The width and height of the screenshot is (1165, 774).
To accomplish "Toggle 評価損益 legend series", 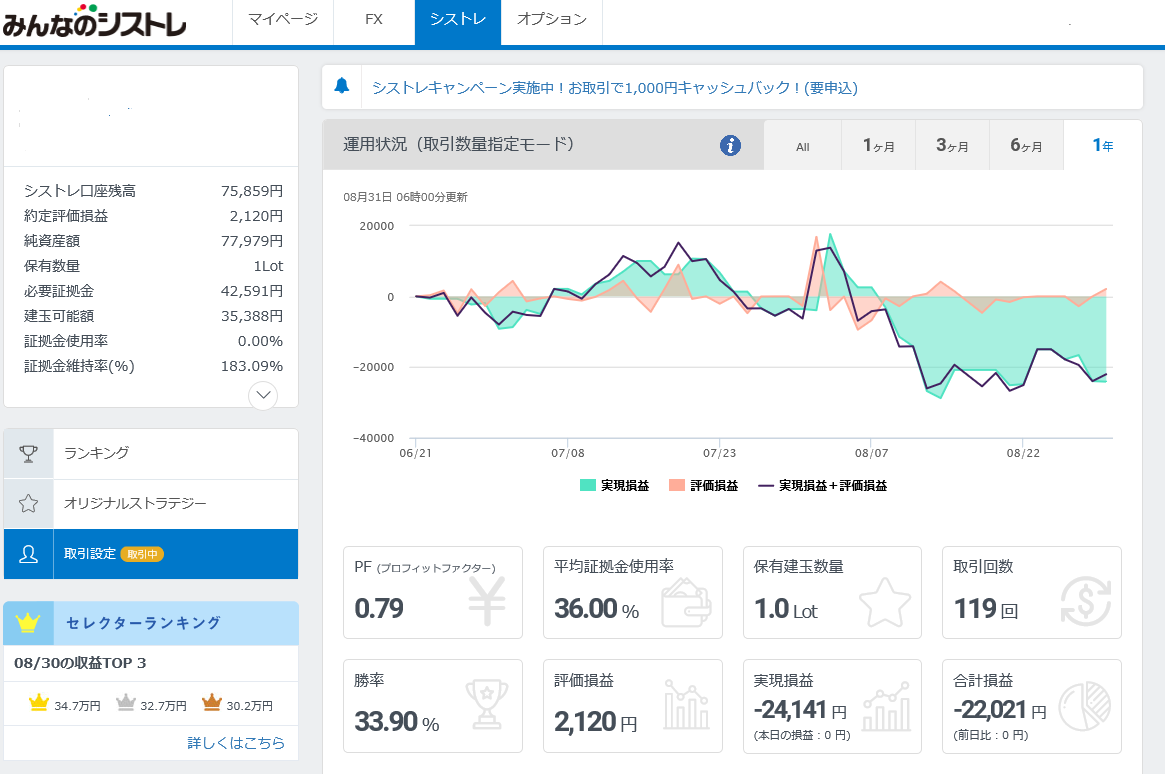I will coord(704,486).
